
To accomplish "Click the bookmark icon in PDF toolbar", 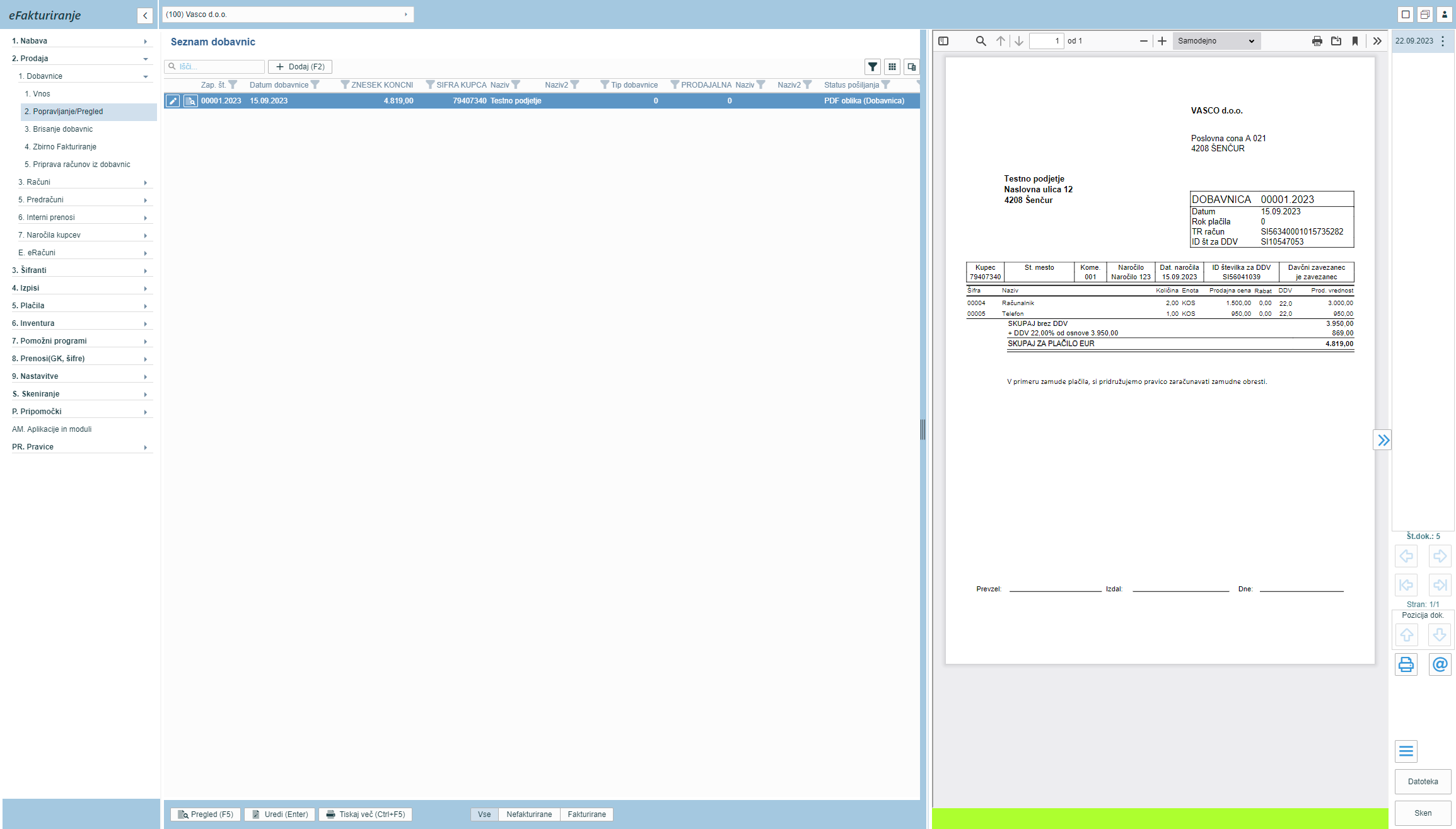I will [x=1355, y=41].
